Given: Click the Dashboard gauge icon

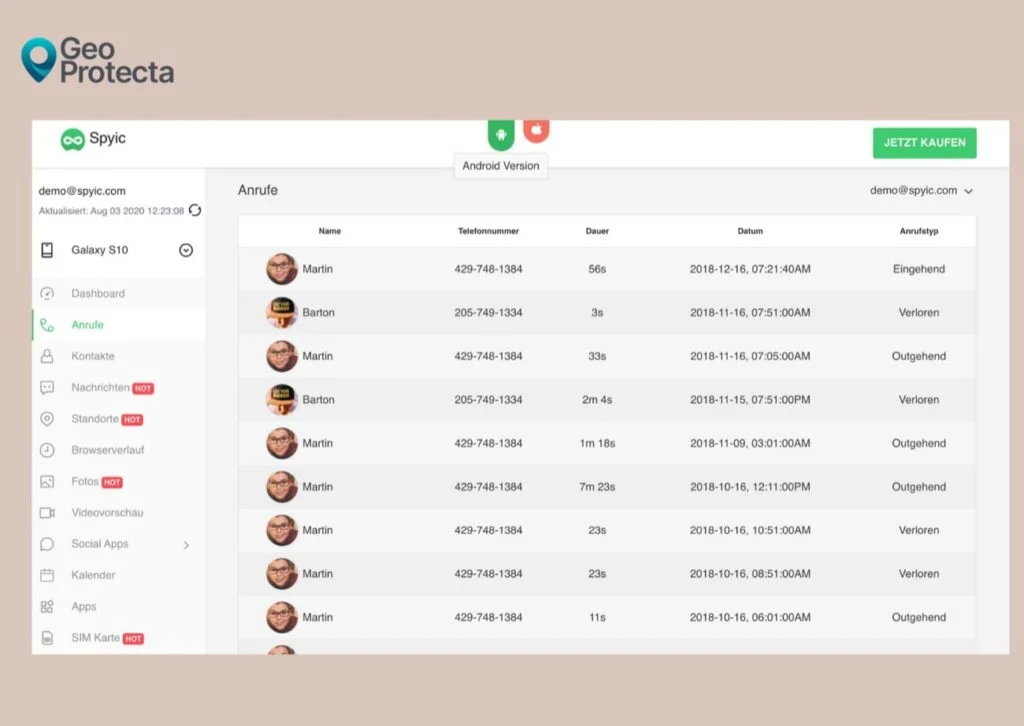Looking at the screenshot, I should coord(47,293).
